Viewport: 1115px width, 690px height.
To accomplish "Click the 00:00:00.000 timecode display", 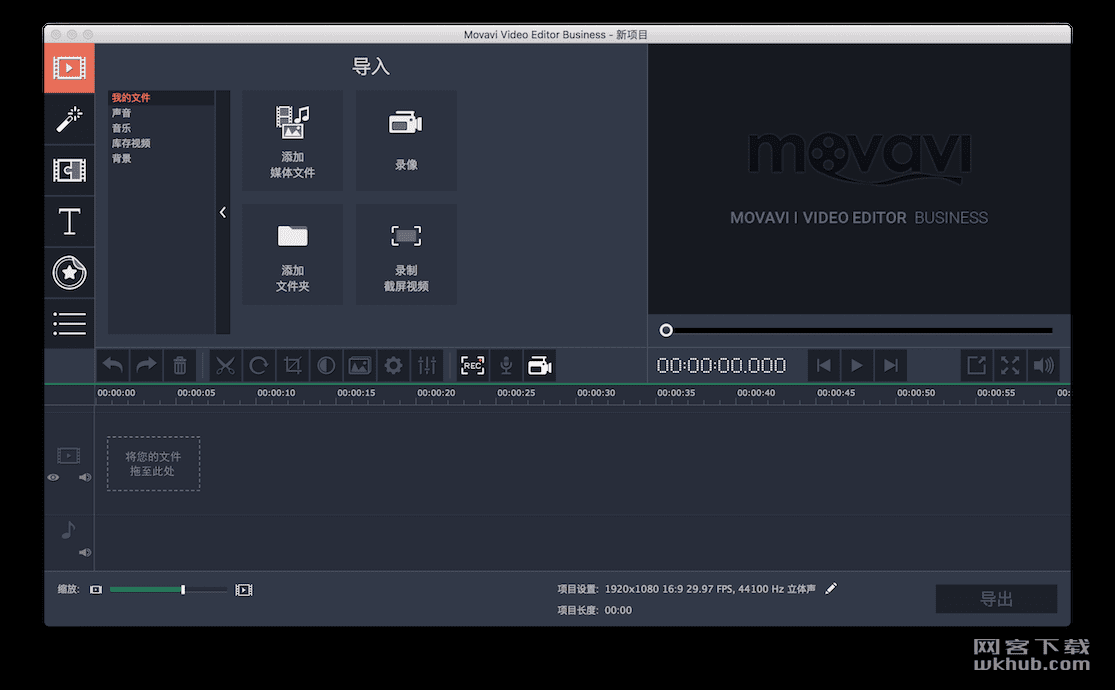I will (721, 366).
